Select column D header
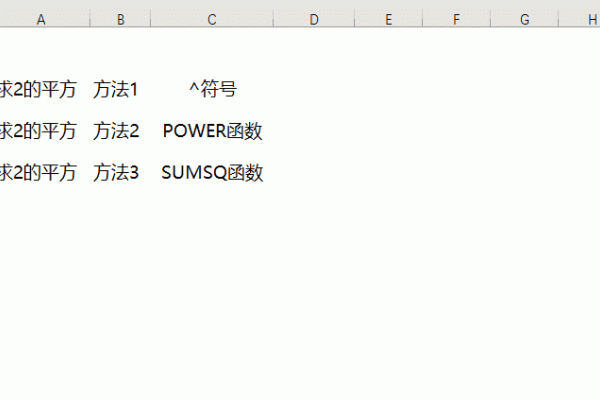The width and height of the screenshot is (600, 400). coord(314,19)
